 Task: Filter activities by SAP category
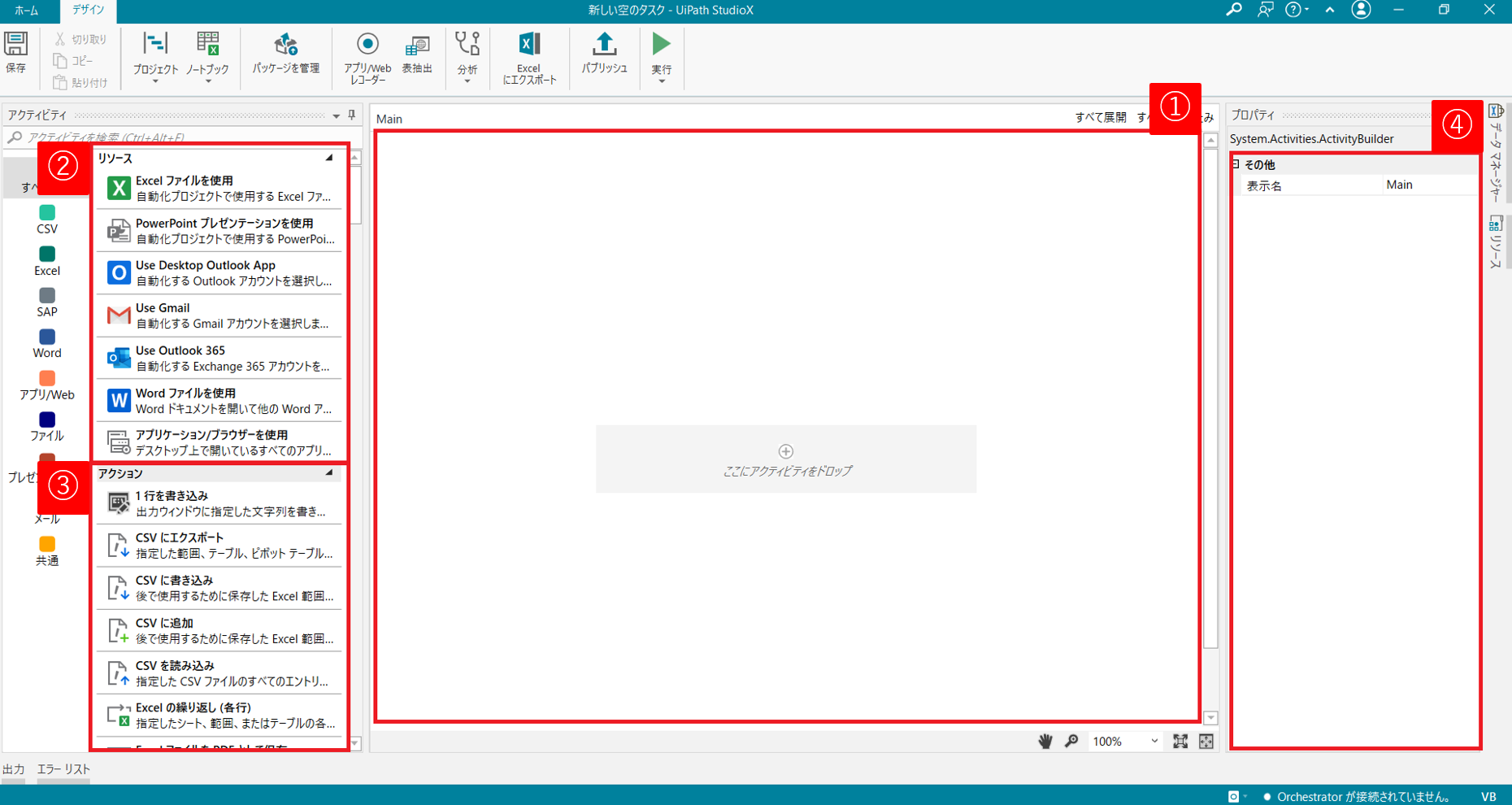click(x=47, y=302)
